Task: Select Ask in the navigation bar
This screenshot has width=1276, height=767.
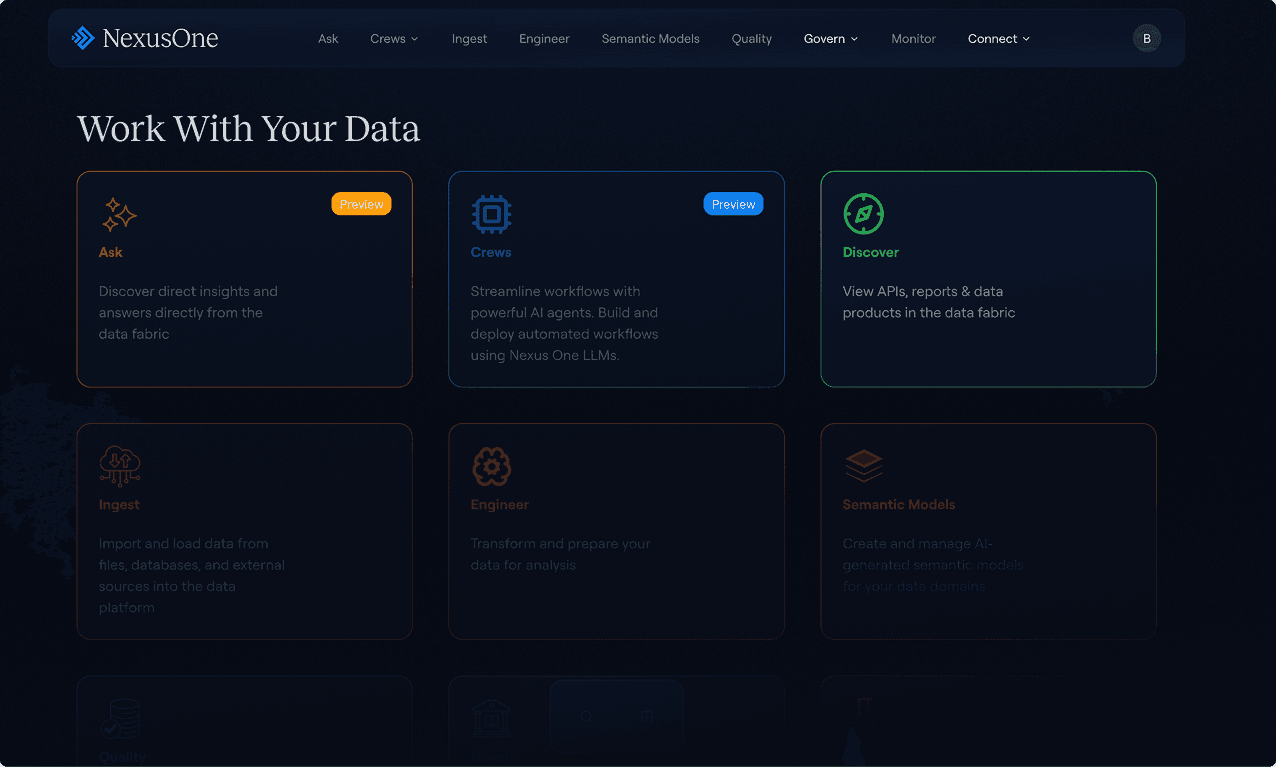Action: (328, 38)
